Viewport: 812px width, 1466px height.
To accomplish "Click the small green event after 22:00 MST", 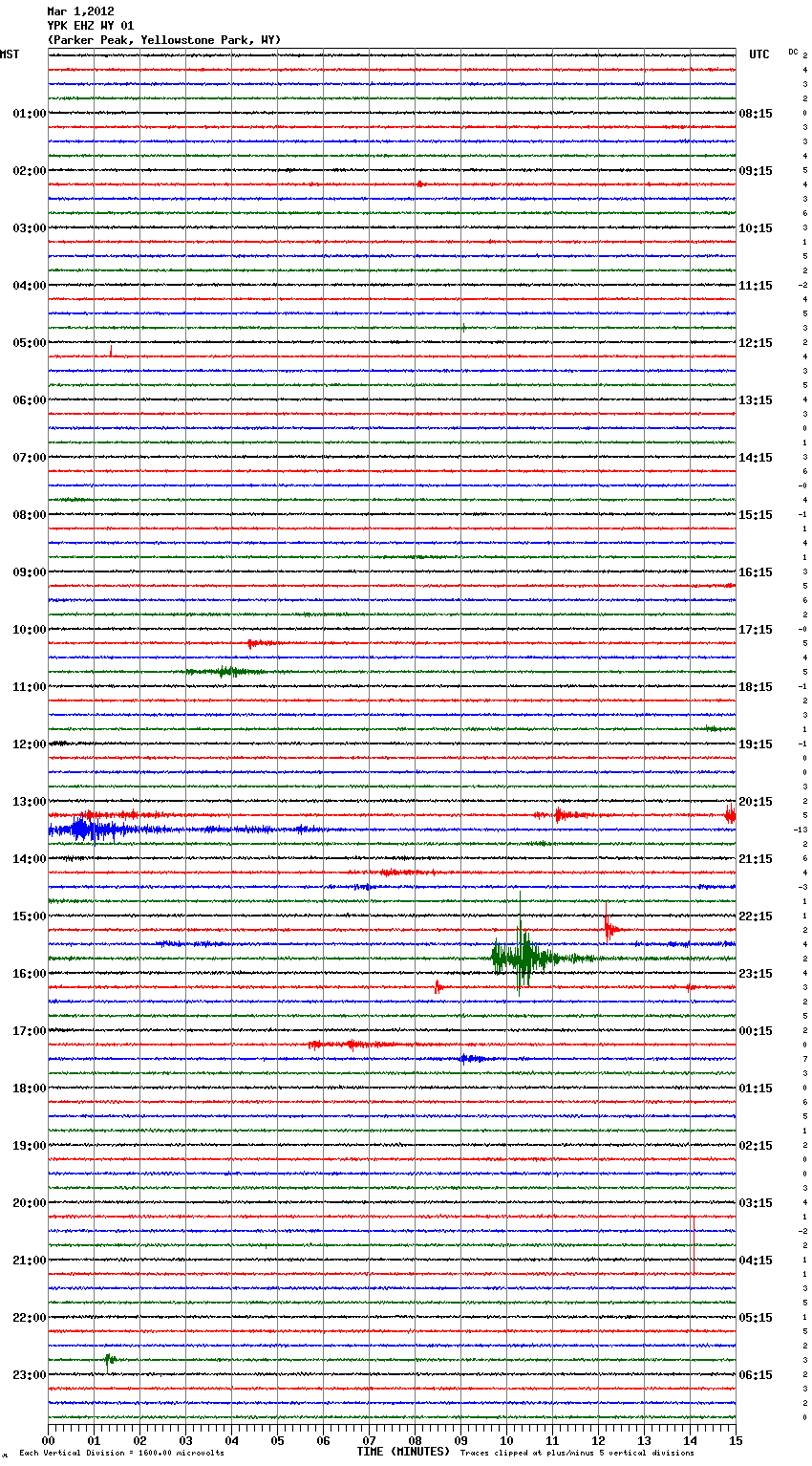I will (109, 1361).
